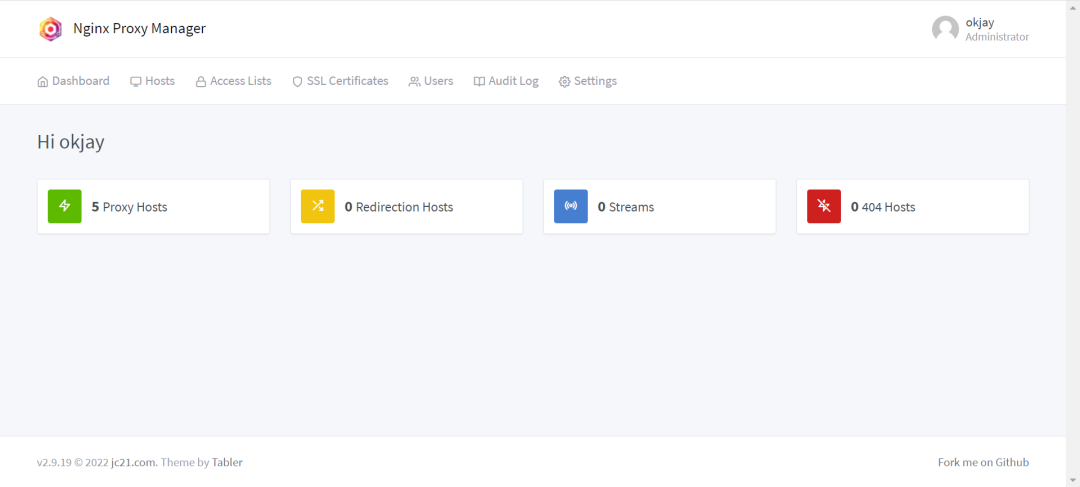
Task: Click the down arrow of the vertical scrollbar
Action: (1073, 480)
